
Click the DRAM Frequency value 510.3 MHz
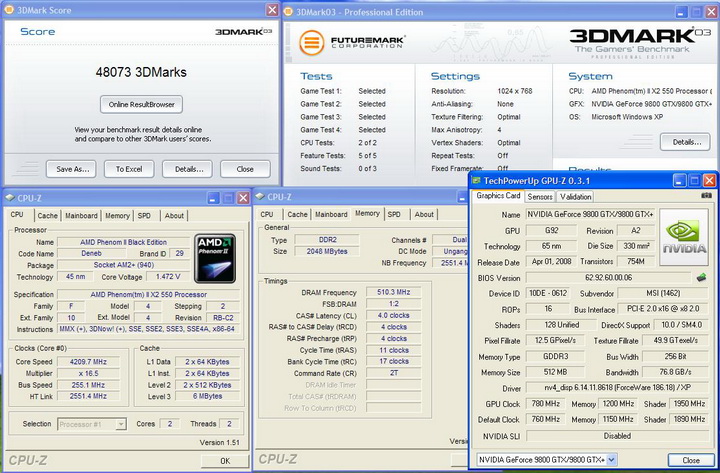[394, 292]
